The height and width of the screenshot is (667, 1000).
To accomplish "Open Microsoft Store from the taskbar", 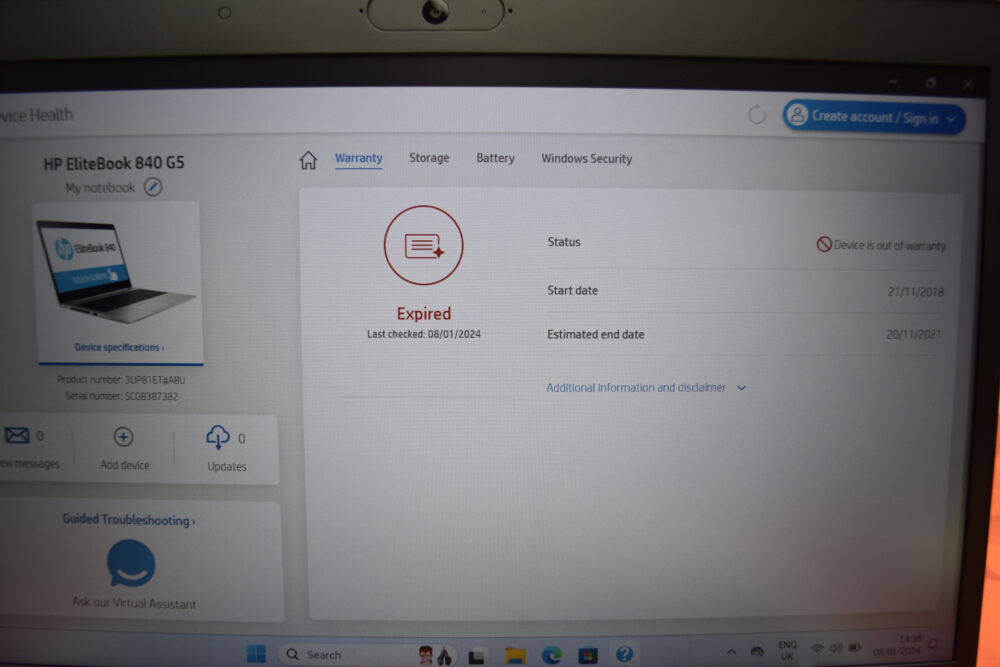I will pos(587,655).
